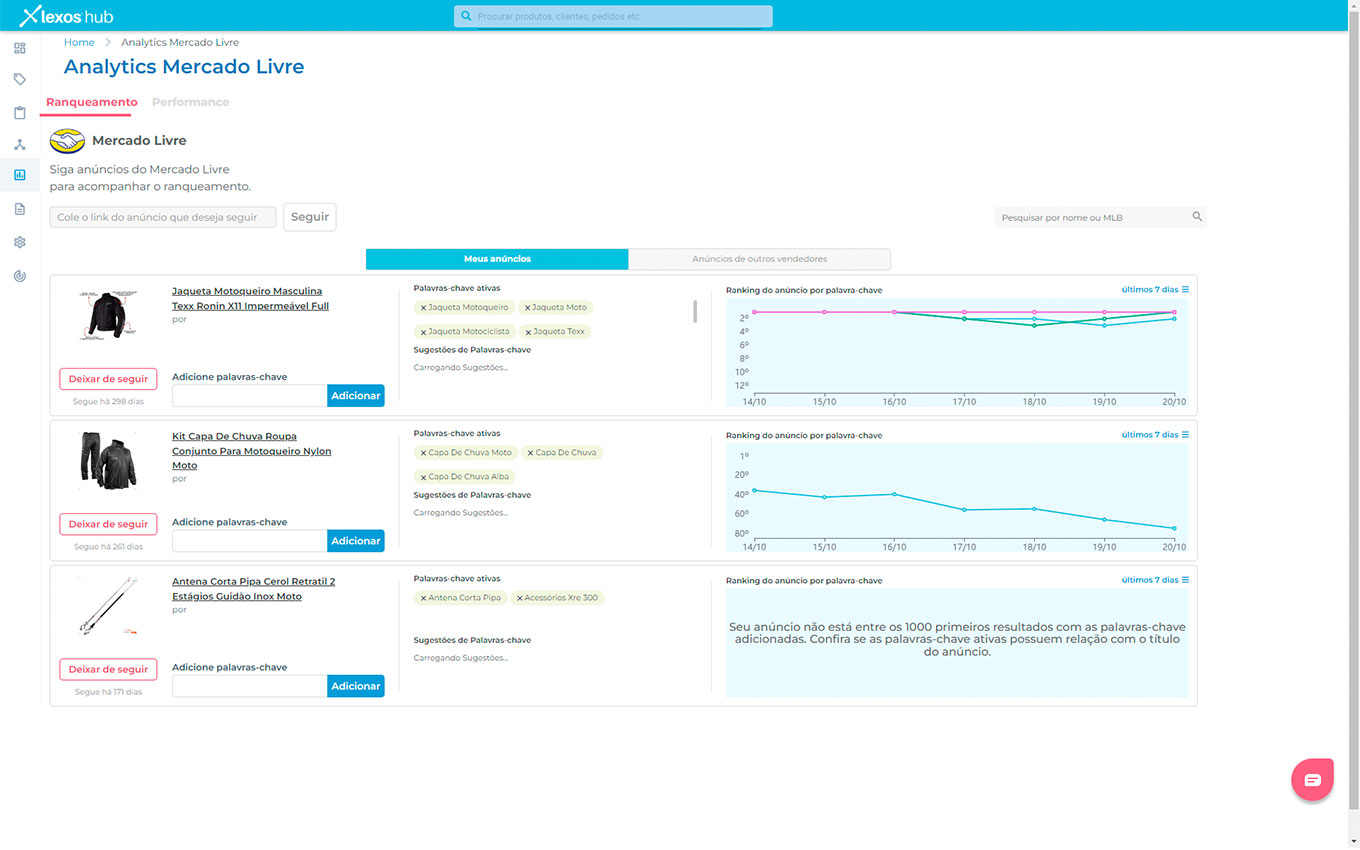The height and width of the screenshot is (850, 1360).
Task: Remove the Jaqueta Motoqueiro keyword tag
Action: tap(423, 308)
